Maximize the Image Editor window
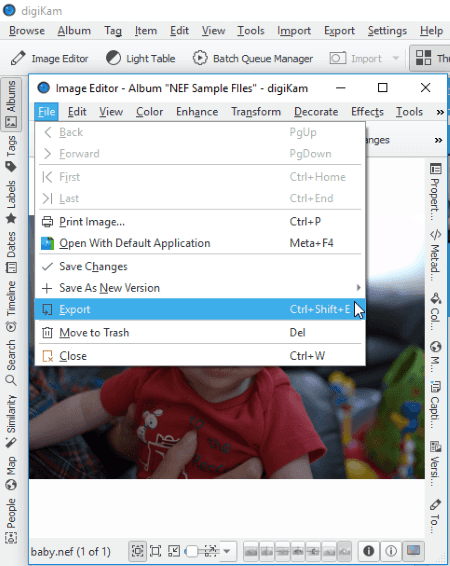Viewport: 450px width, 566px height. pyautogui.click(x=383, y=88)
